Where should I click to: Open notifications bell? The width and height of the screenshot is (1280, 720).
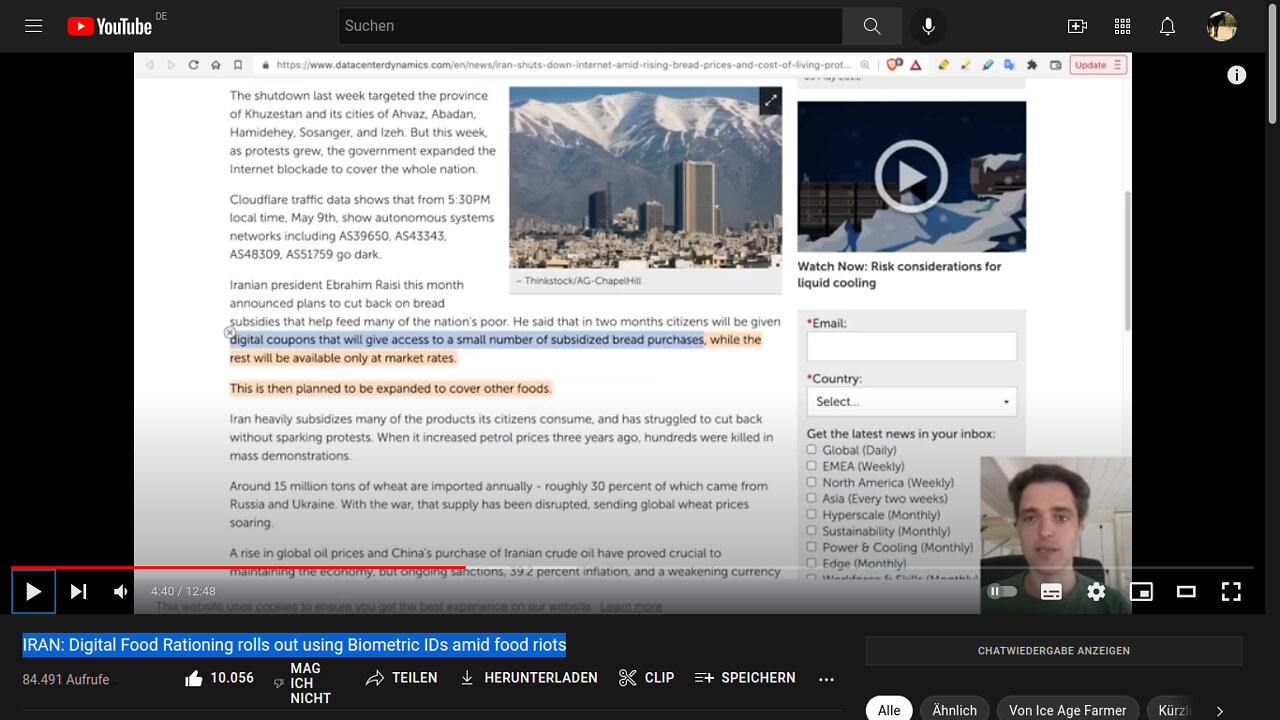click(1167, 26)
